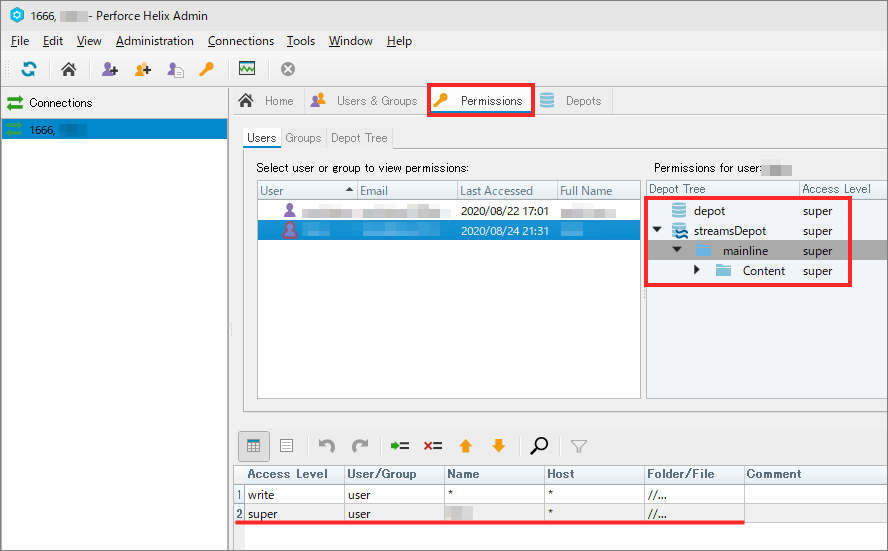Switch protections editor to table view
Screen dimensions: 888x551
click(x=253, y=446)
